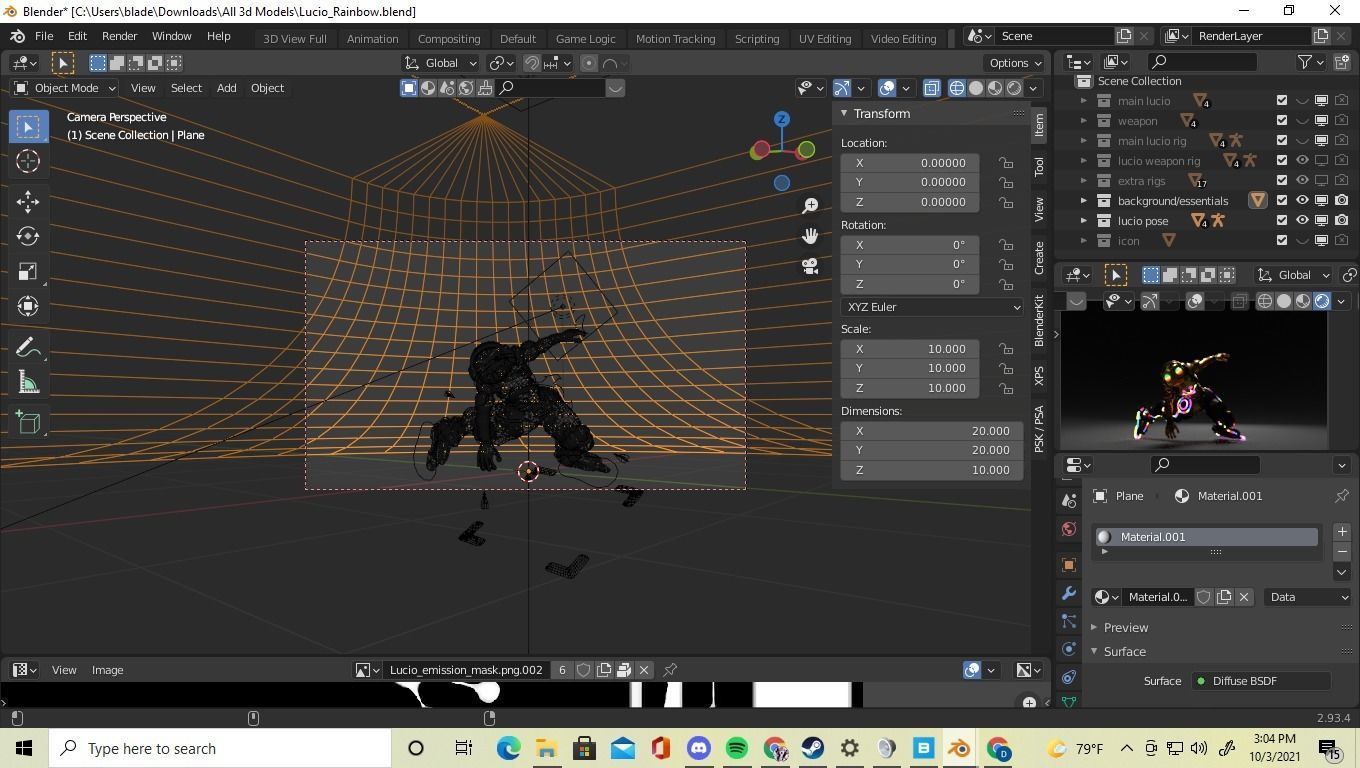Image resolution: width=1360 pixels, height=768 pixels.
Task: Open the Global transform orientation dropdown in top header
Action: point(441,63)
